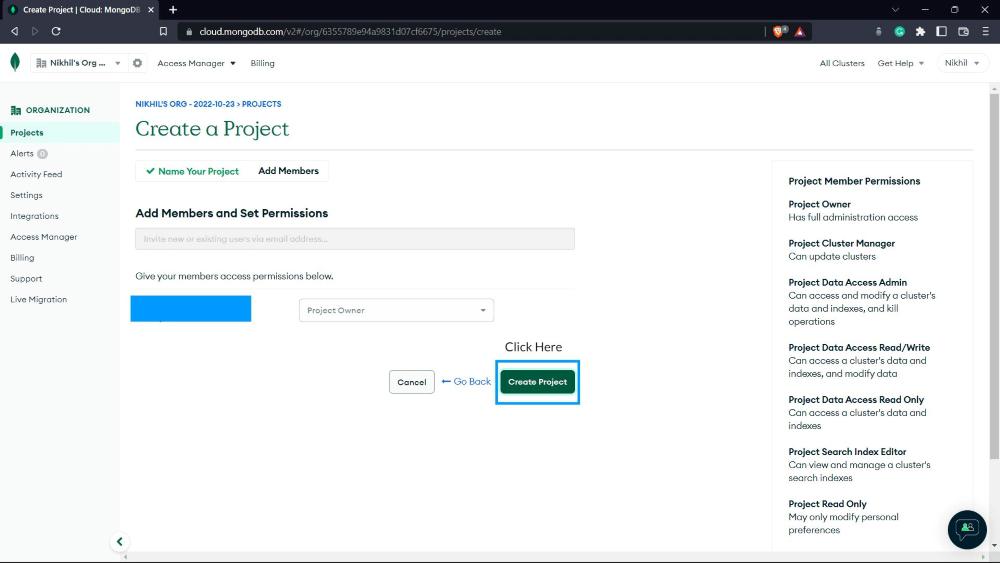The height and width of the screenshot is (563, 1000).
Task: Close the Create Project browser tab
Action: 151,10
